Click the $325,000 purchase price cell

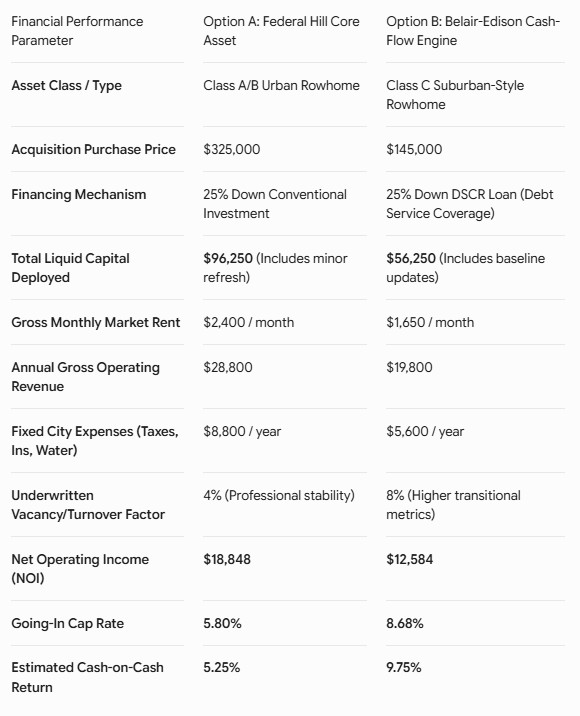[232, 149]
